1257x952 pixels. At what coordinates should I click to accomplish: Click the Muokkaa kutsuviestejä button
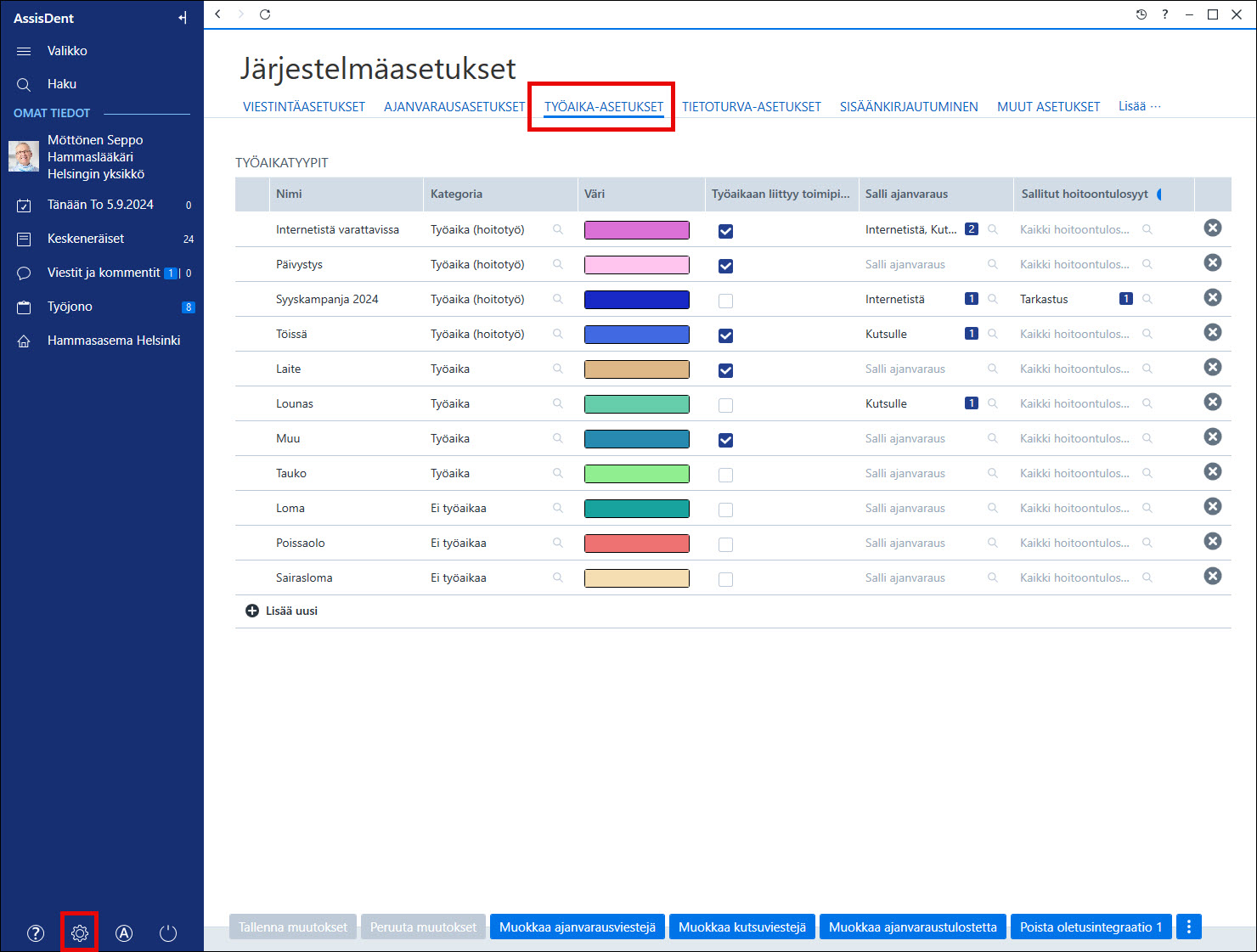coord(742,927)
